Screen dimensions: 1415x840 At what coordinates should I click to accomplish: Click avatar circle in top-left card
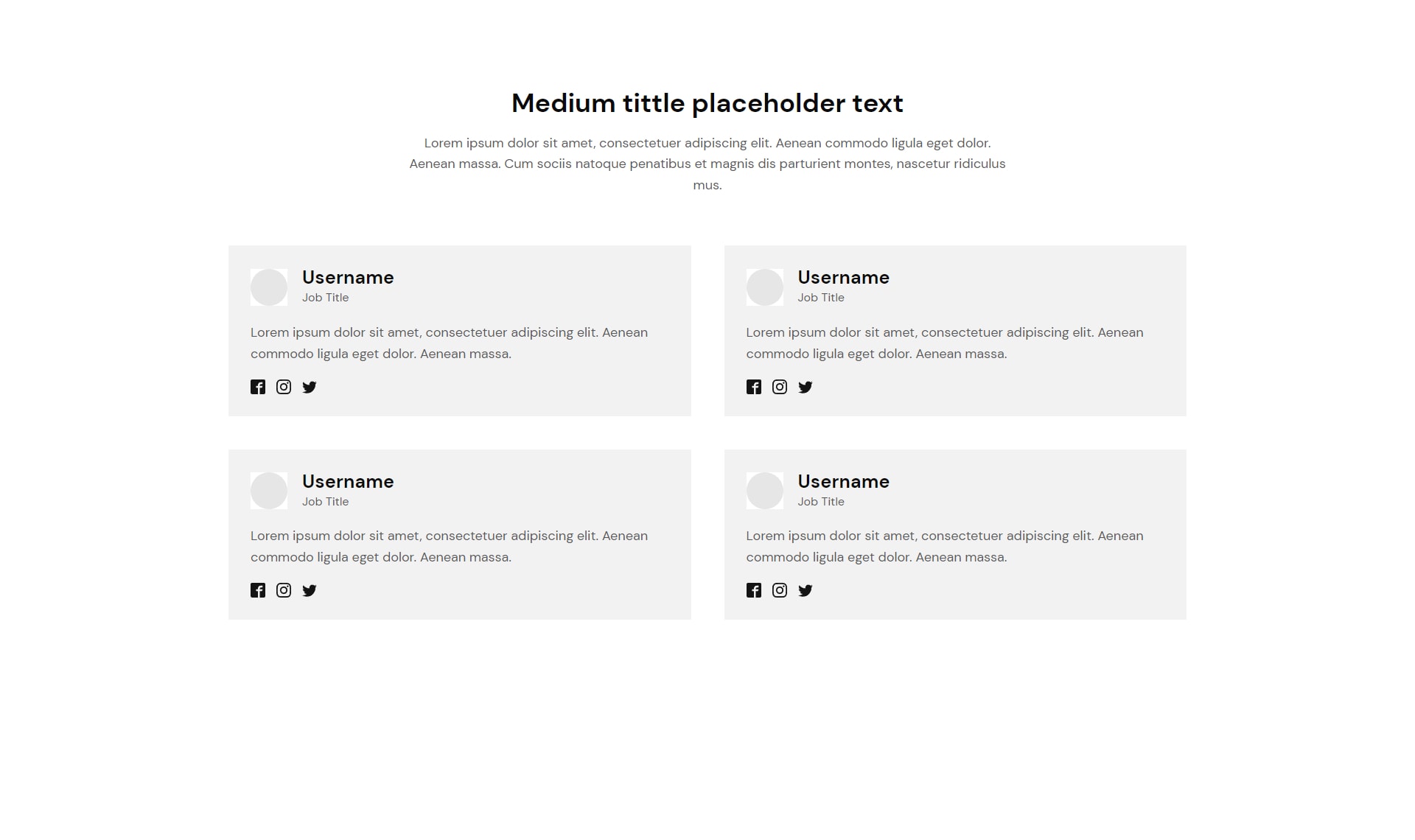click(x=269, y=287)
